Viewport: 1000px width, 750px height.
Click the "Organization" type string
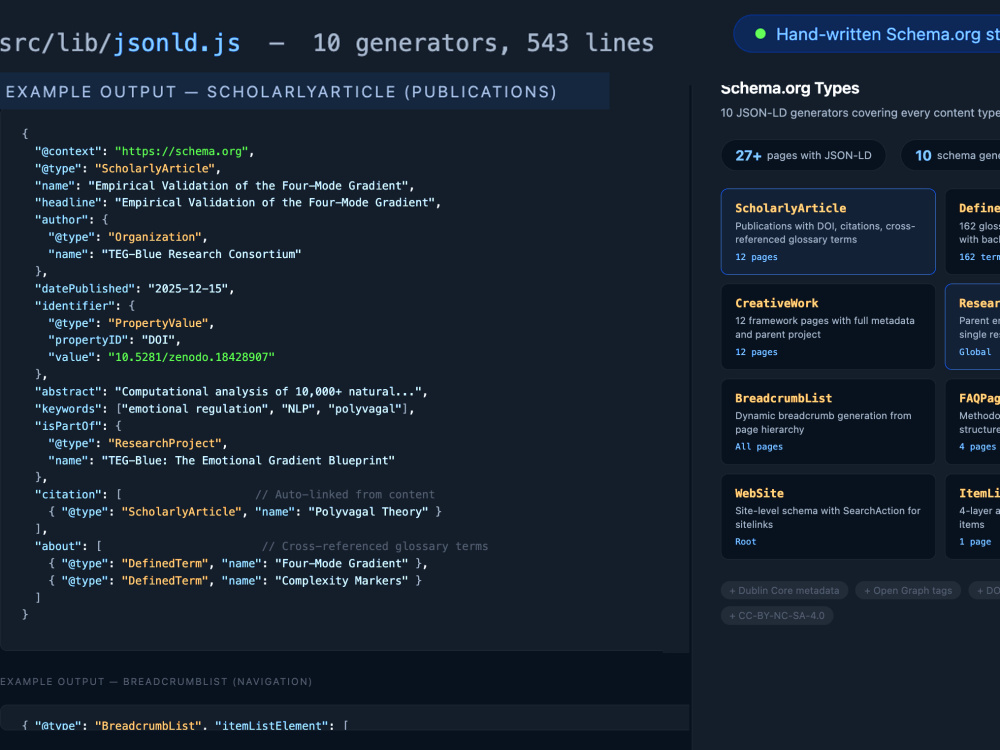[x=154, y=237]
